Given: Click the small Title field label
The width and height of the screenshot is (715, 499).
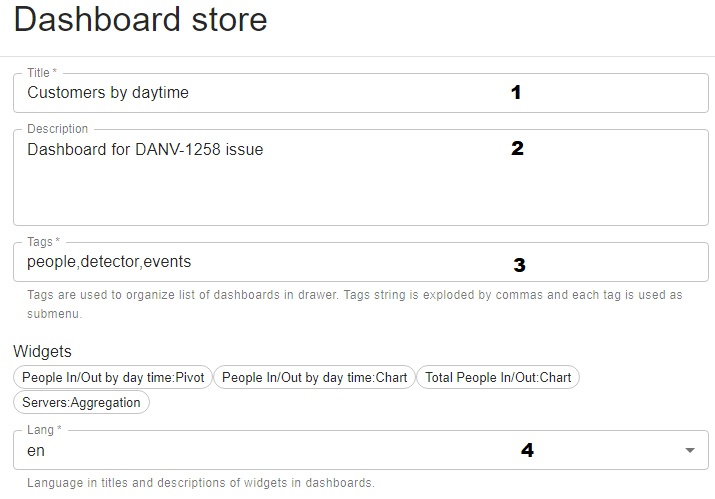Looking at the screenshot, I should [x=42, y=73].
